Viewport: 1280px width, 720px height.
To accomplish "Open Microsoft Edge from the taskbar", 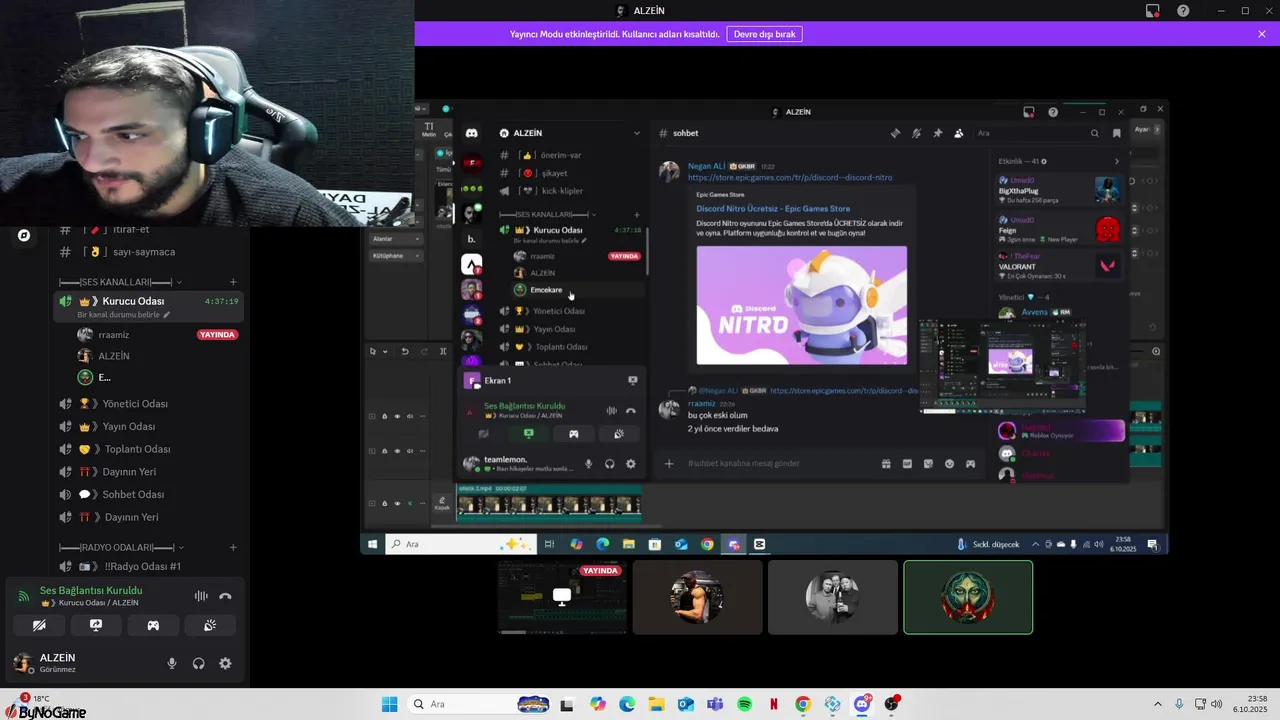I will pyautogui.click(x=627, y=704).
